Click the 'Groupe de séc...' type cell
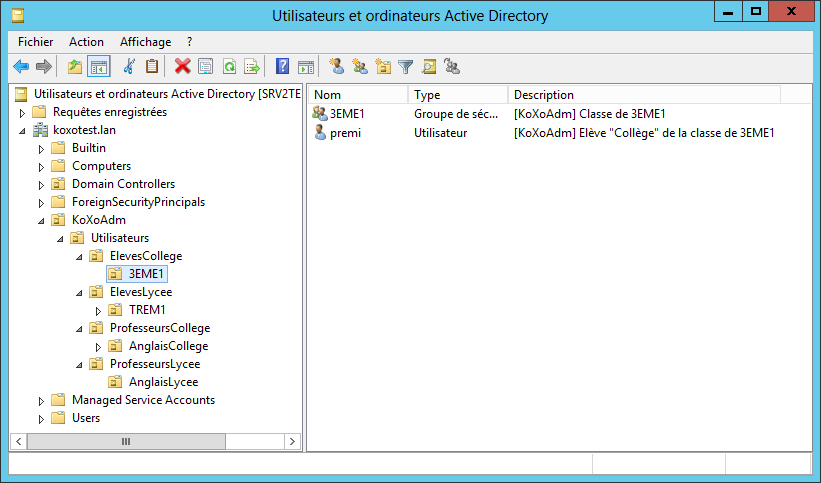The image size is (821, 483). pos(456,114)
